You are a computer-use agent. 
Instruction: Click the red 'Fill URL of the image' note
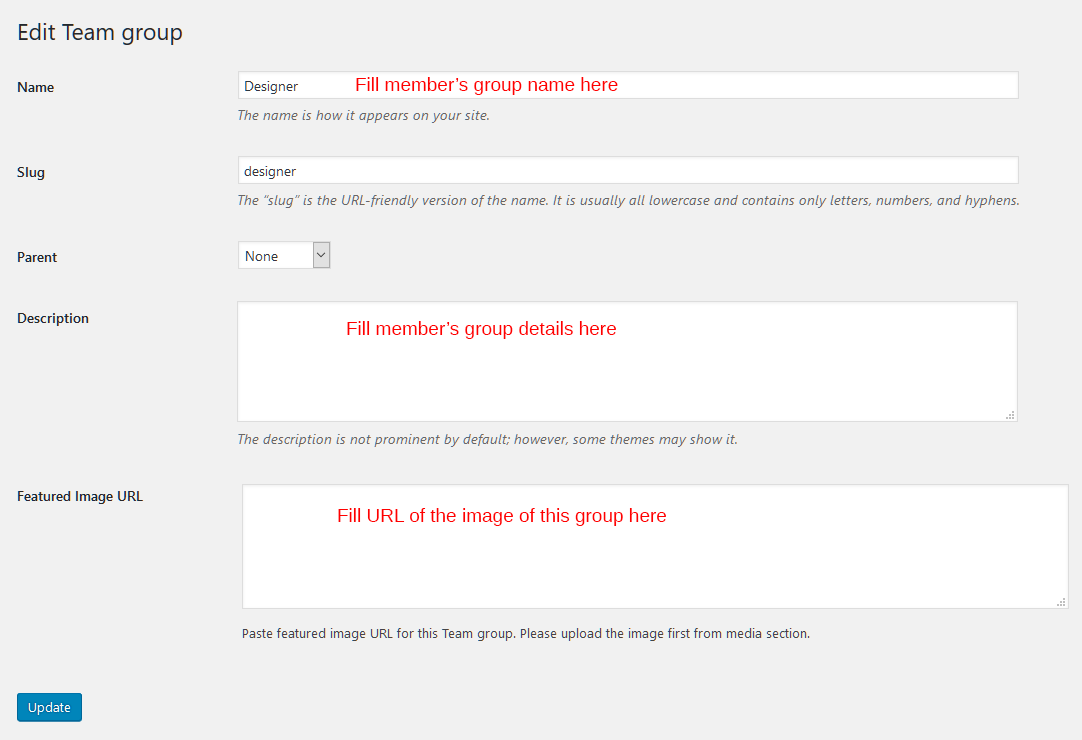click(x=501, y=516)
